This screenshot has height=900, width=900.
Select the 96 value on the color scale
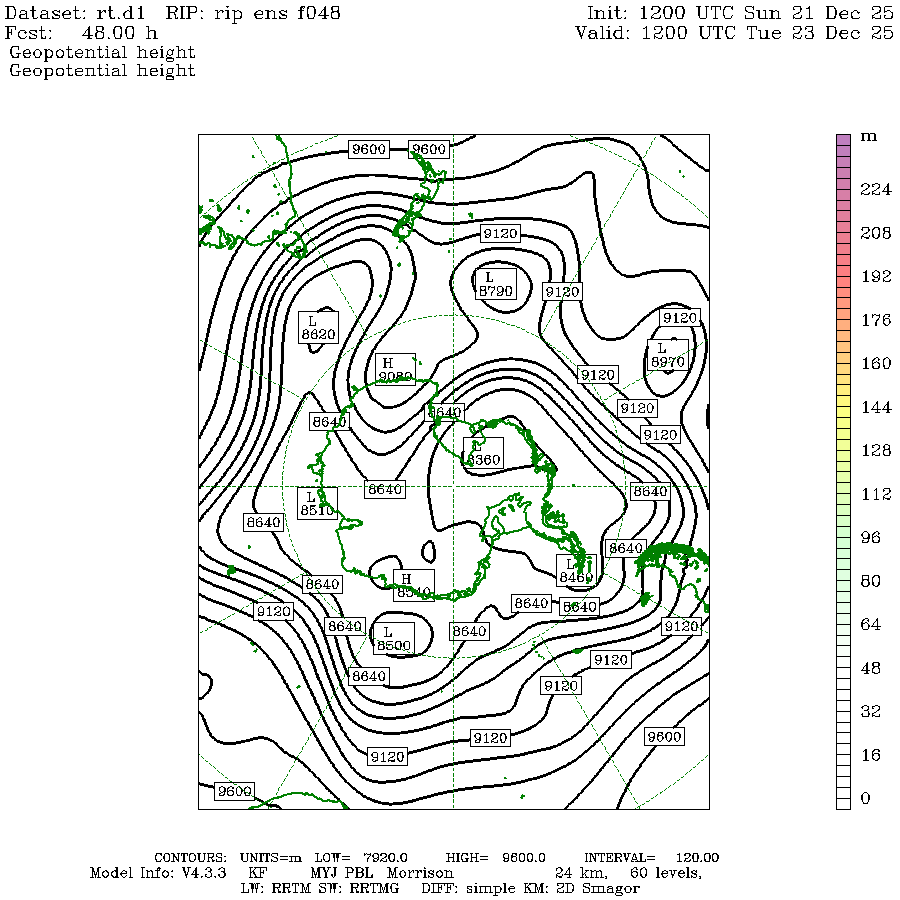pos(870,537)
